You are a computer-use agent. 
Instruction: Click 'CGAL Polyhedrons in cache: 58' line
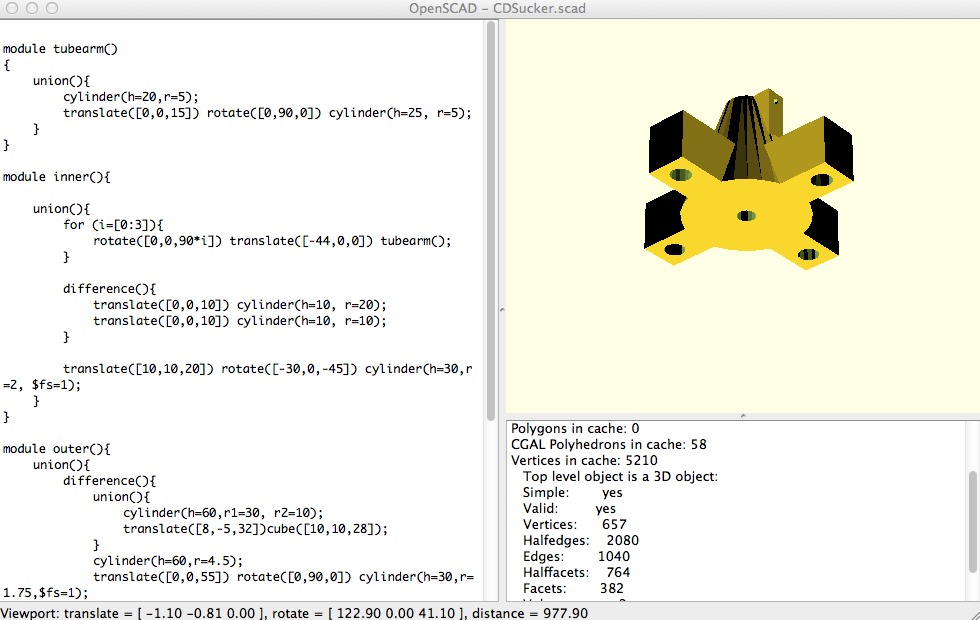609,444
